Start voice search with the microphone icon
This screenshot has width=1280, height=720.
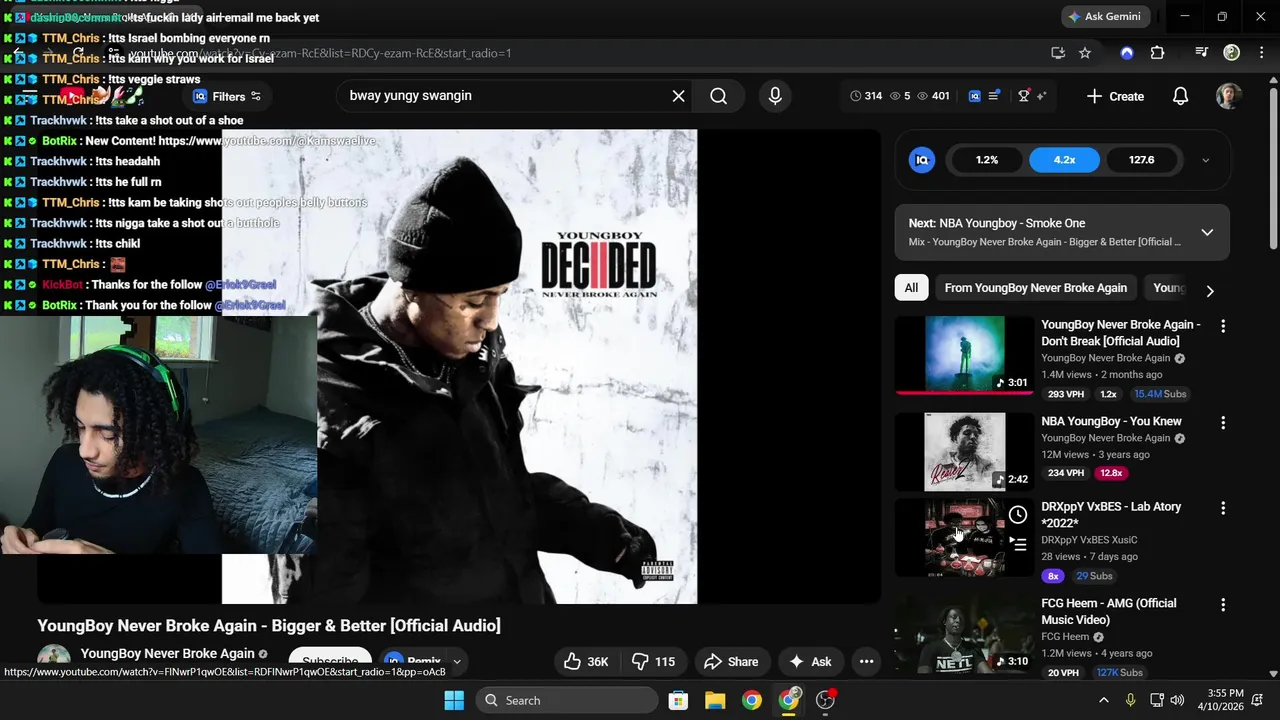click(x=775, y=96)
